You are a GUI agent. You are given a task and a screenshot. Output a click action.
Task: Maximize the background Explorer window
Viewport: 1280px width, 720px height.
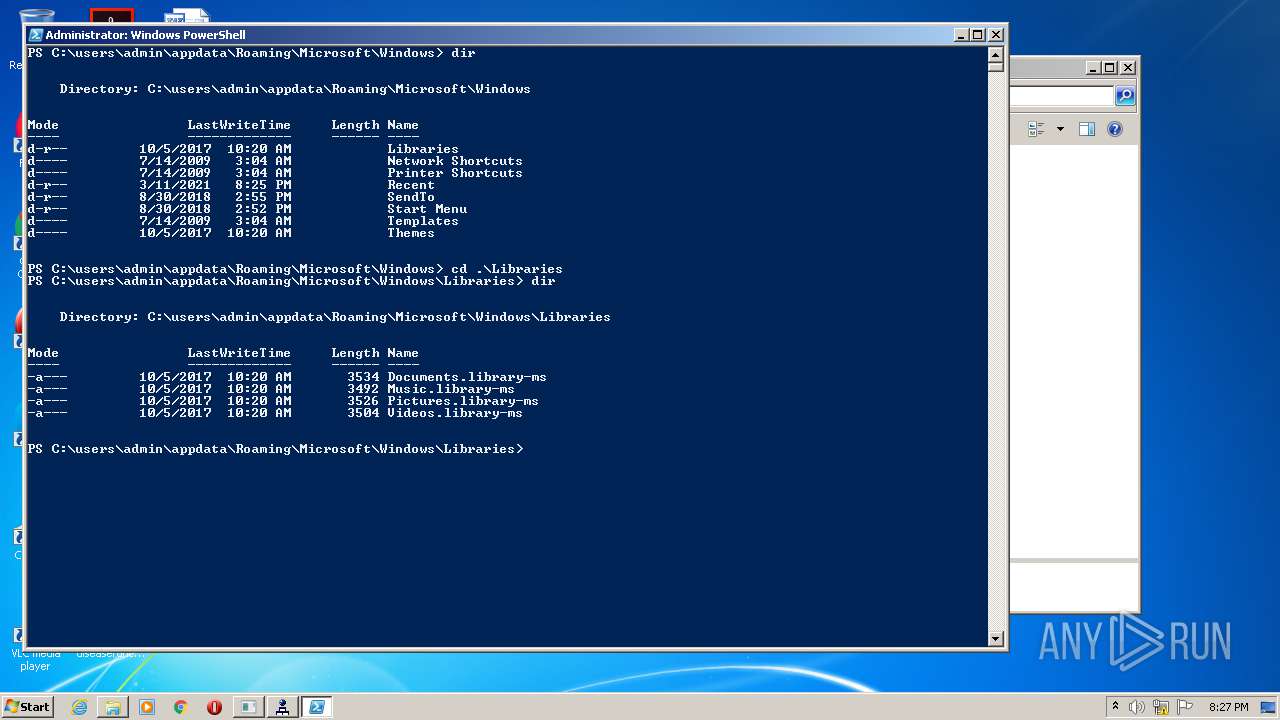[x=1109, y=68]
